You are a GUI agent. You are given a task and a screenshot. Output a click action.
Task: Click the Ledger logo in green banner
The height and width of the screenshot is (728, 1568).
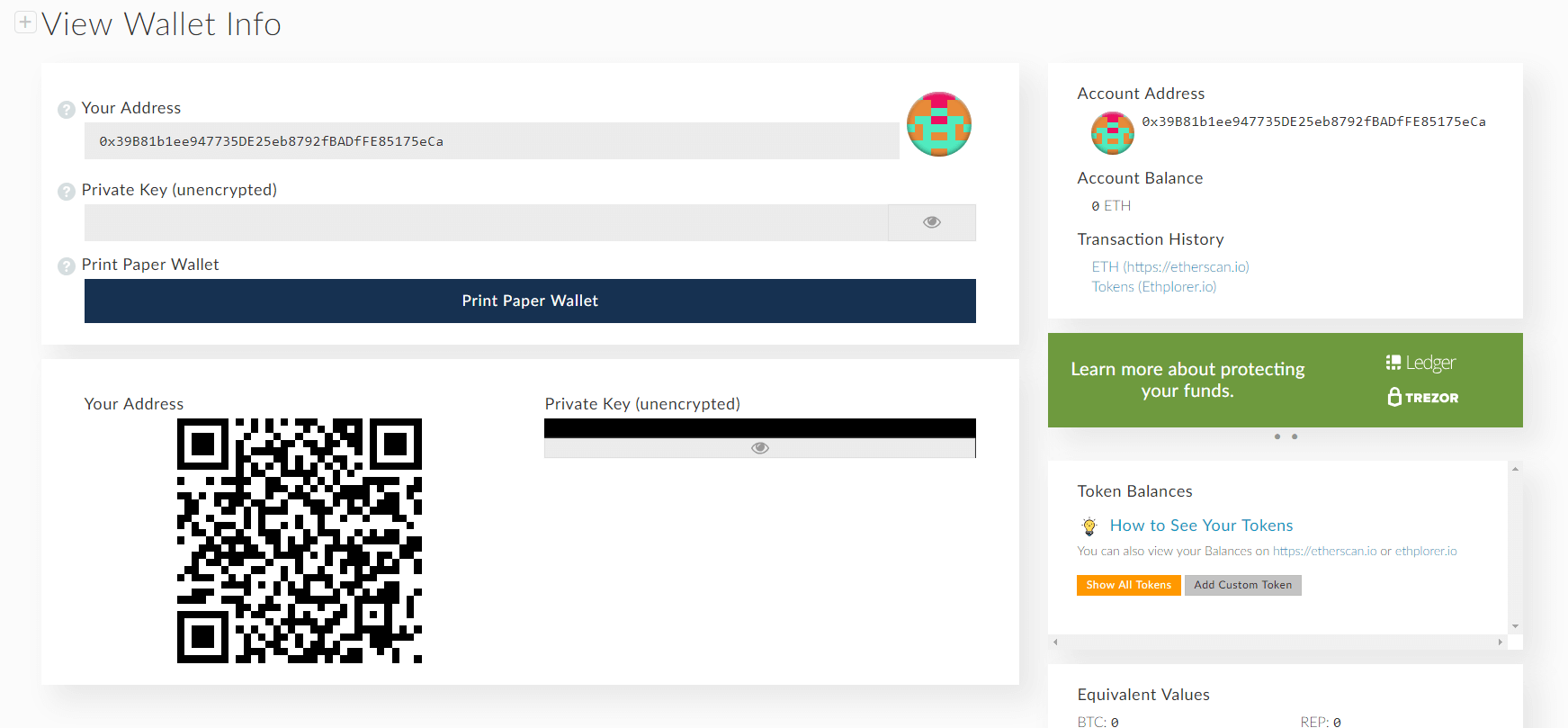pos(1420,363)
